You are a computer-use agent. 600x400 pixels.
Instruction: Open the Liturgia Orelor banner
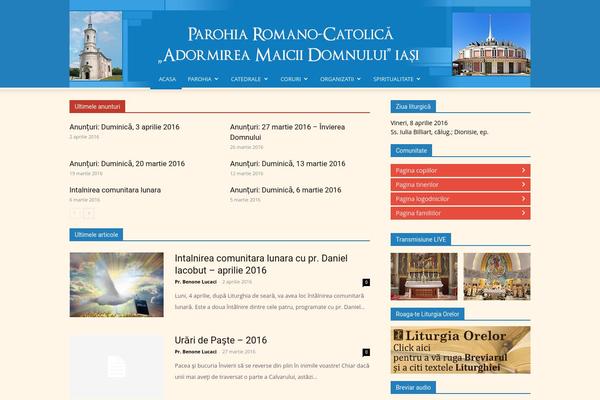(x=460, y=349)
